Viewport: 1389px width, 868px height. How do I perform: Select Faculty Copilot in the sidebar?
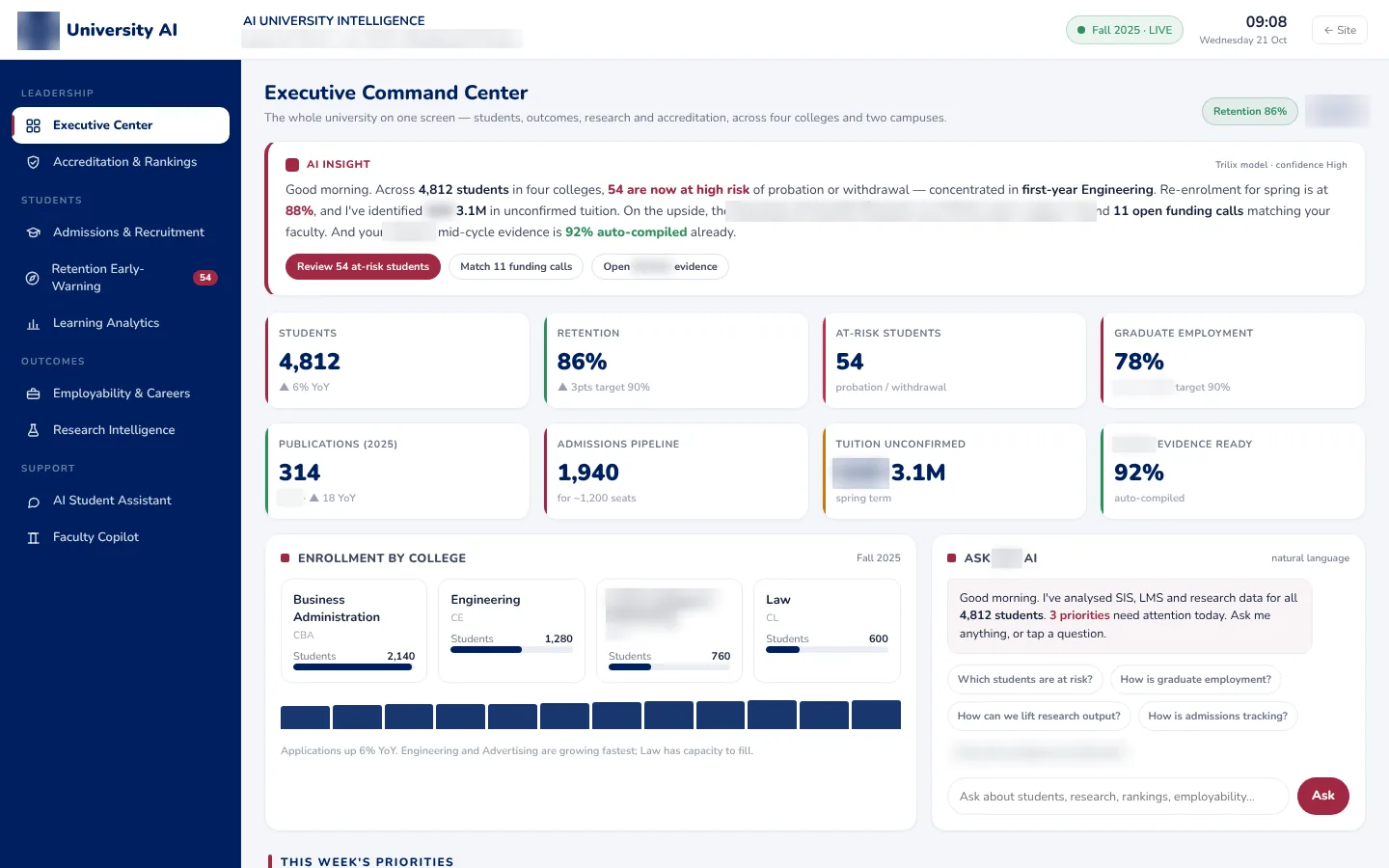pos(121,537)
